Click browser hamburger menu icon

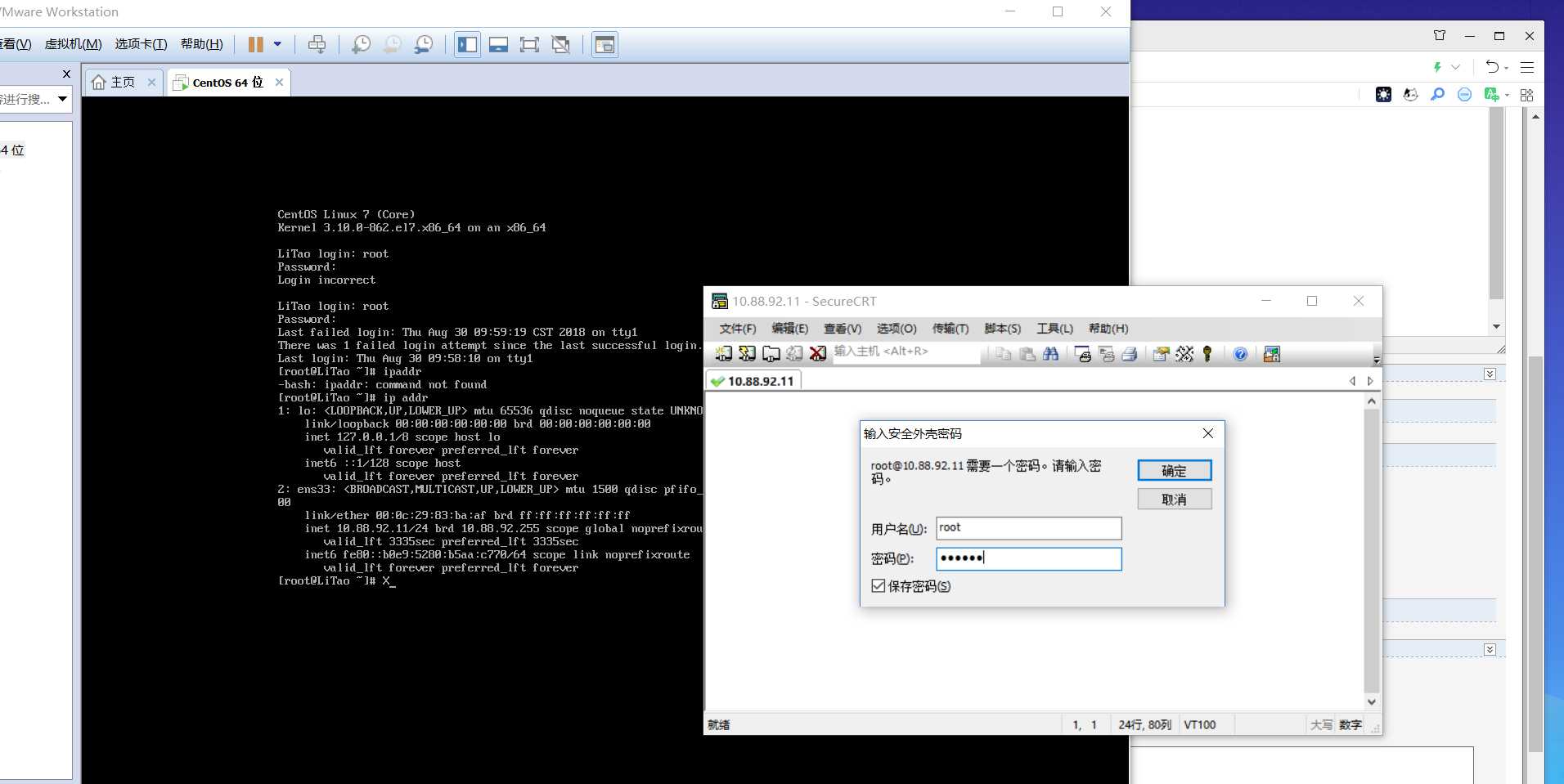pyautogui.click(x=1527, y=67)
